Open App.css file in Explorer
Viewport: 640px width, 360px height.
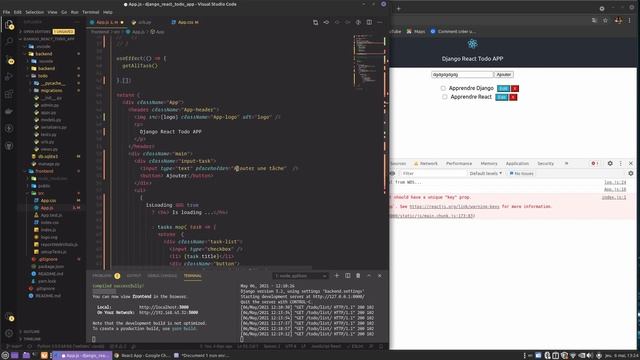pos(48,200)
